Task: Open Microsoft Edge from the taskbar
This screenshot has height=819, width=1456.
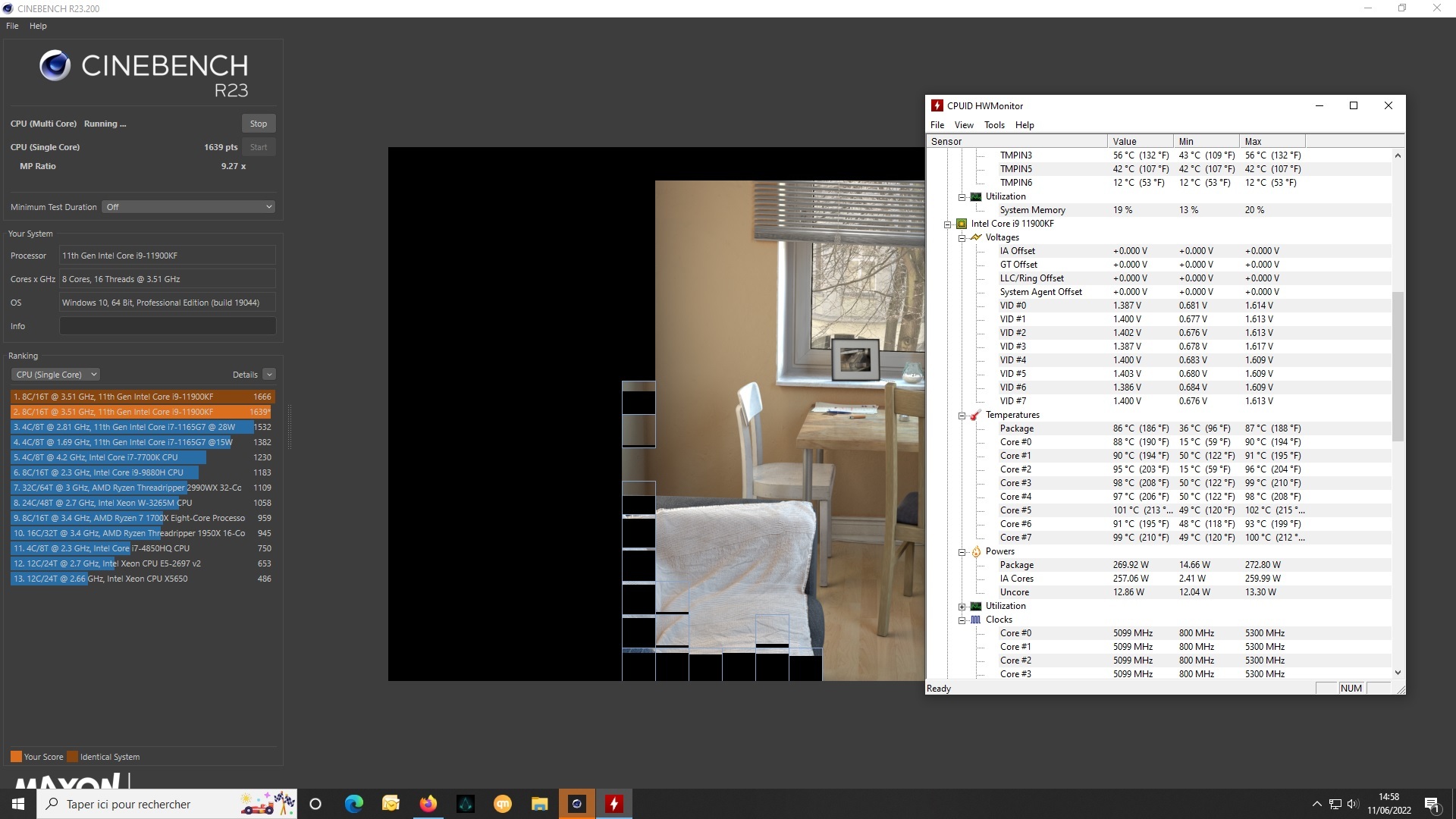Action: (x=354, y=804)
